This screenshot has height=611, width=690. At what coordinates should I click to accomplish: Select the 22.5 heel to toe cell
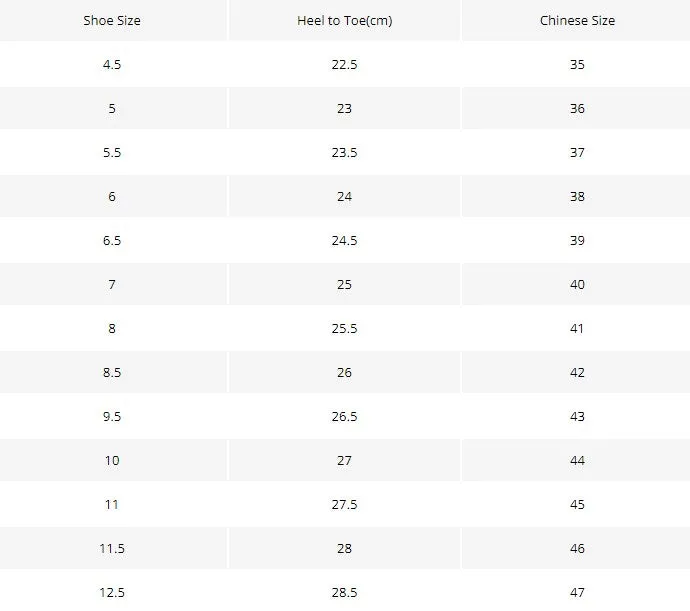click(x=345, y=64)
